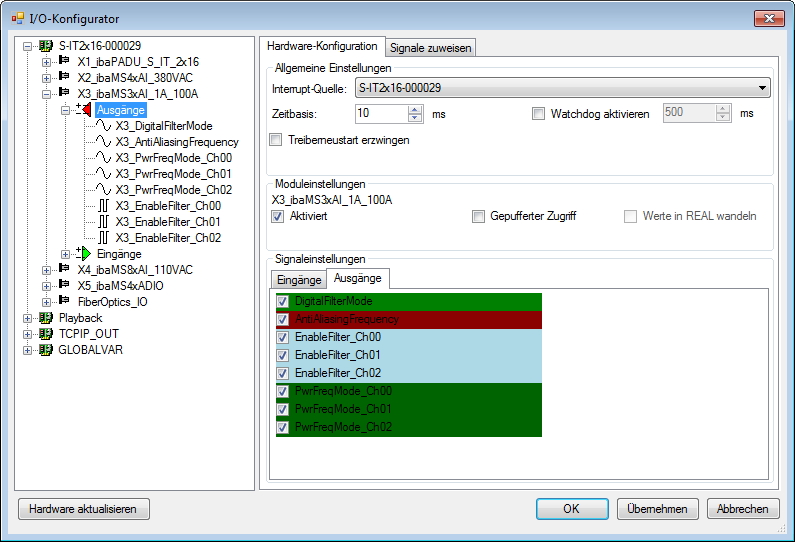Click the sine icon of X3_AntiAliasingFrequency
795x542 pixels.
point(103,141)
